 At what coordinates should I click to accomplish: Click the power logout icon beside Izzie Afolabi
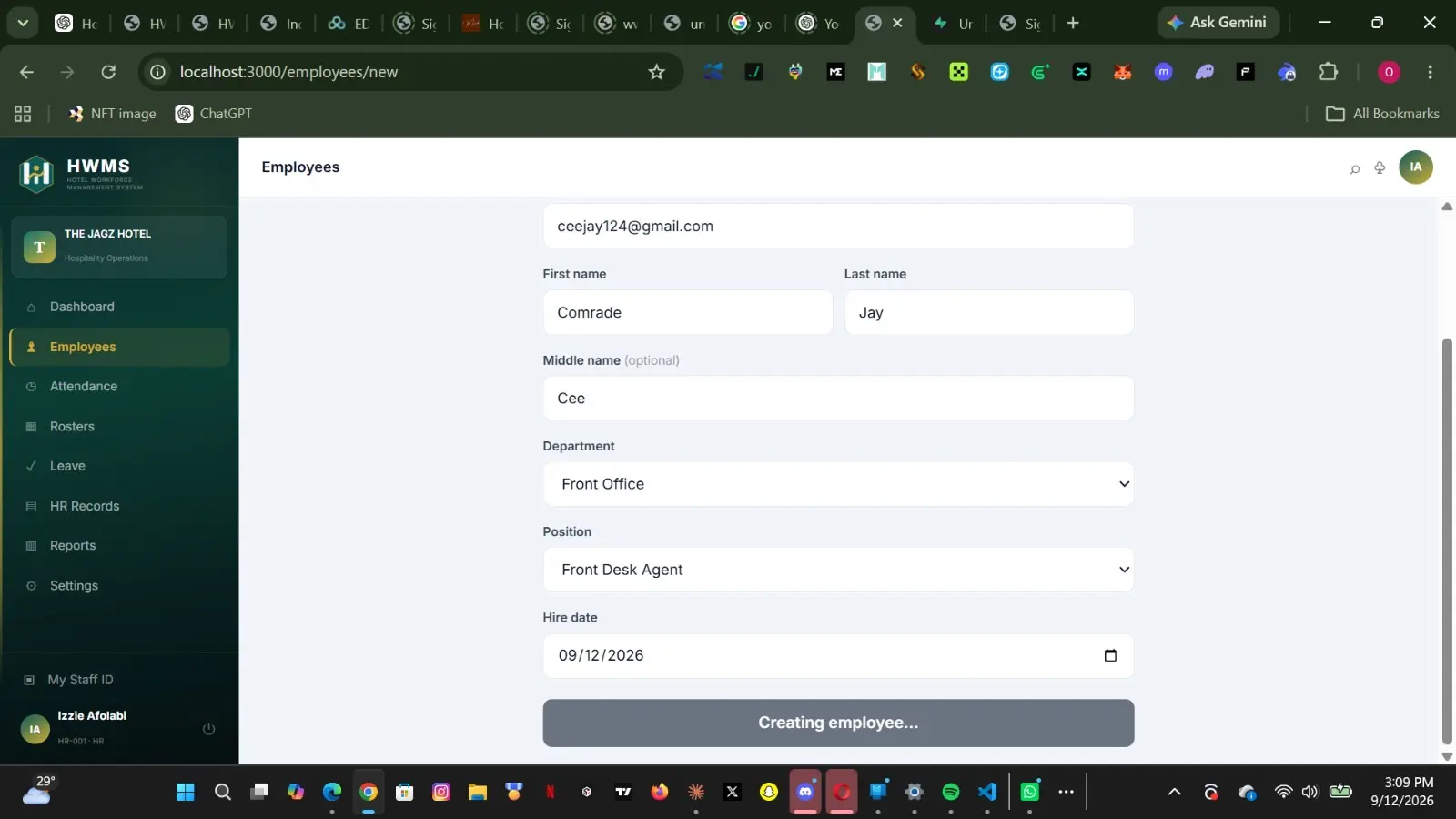208,729
